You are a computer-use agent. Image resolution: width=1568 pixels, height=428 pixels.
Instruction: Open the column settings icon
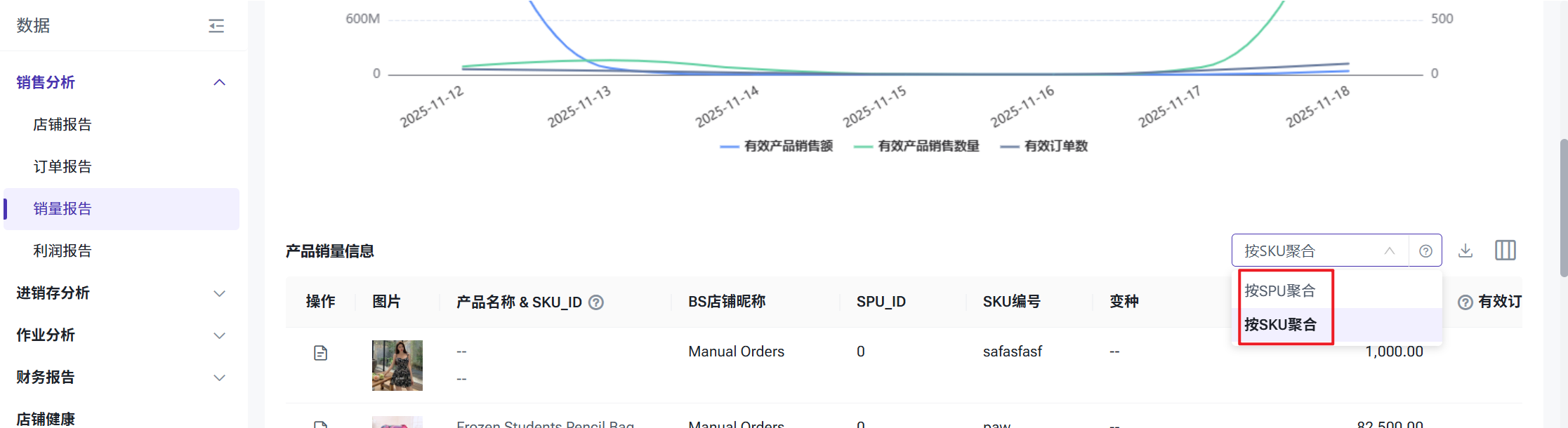coord(1505,250)
